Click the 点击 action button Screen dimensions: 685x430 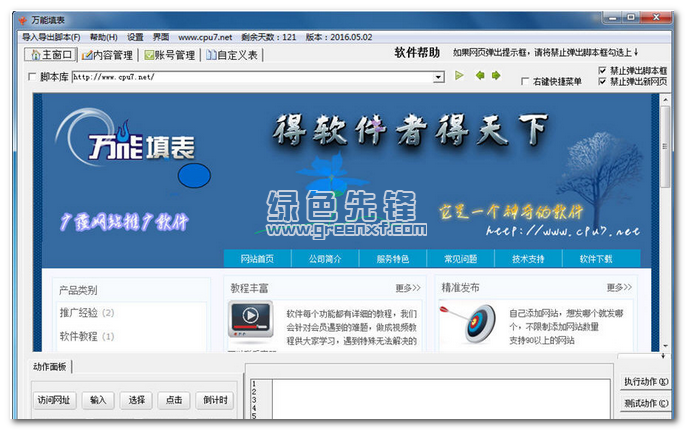coord(174,400)
